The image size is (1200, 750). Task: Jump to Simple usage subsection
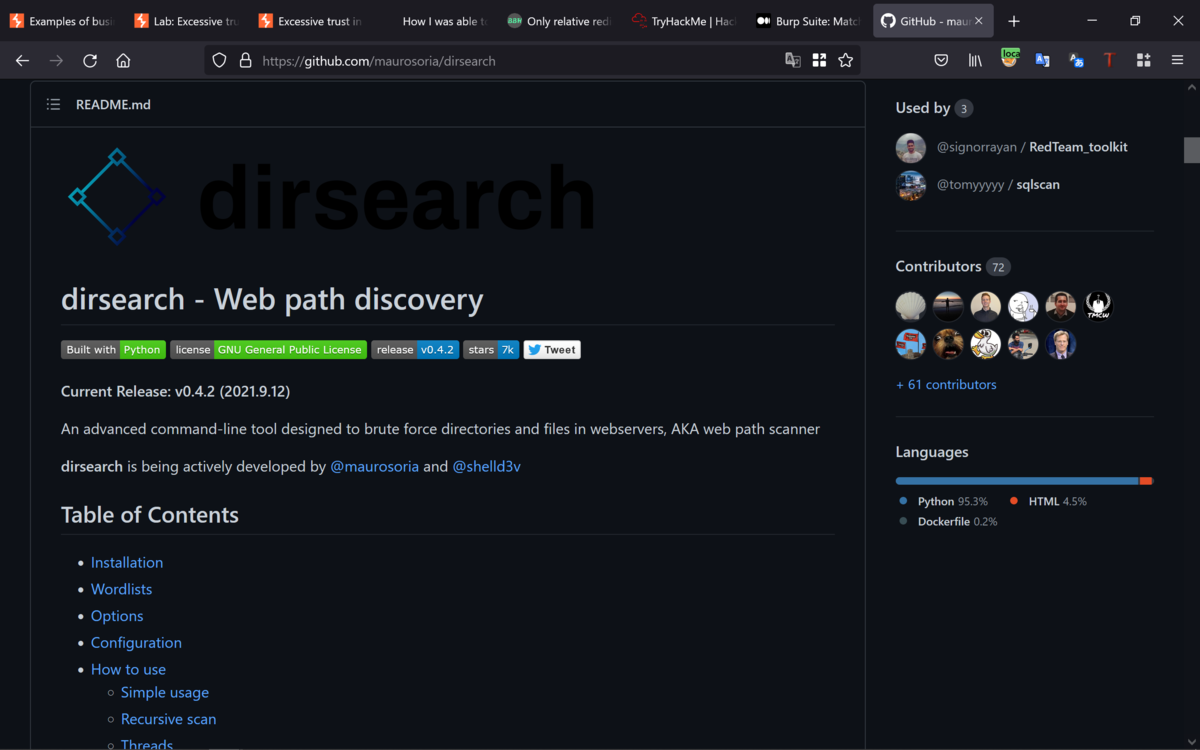165,693
